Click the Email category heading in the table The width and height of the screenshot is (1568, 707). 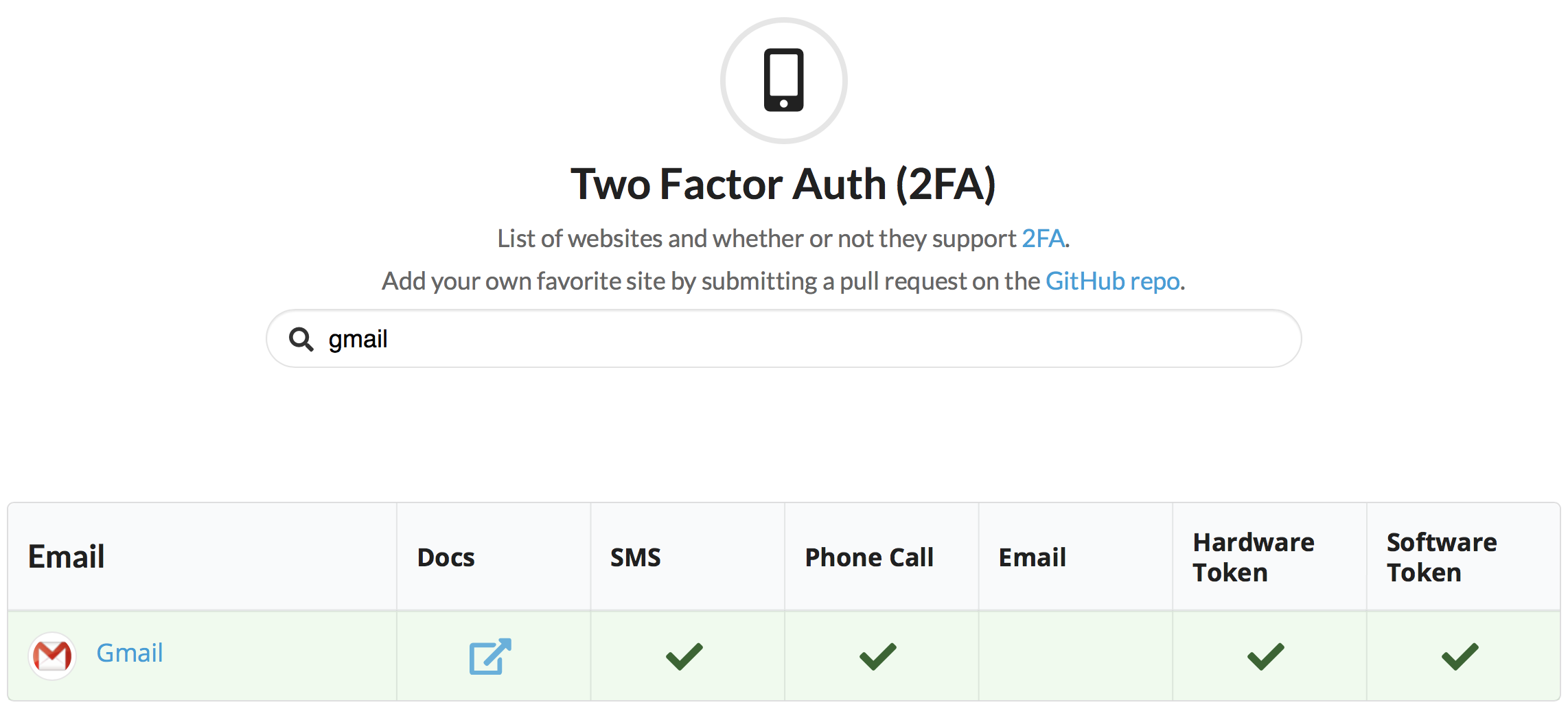67,557
